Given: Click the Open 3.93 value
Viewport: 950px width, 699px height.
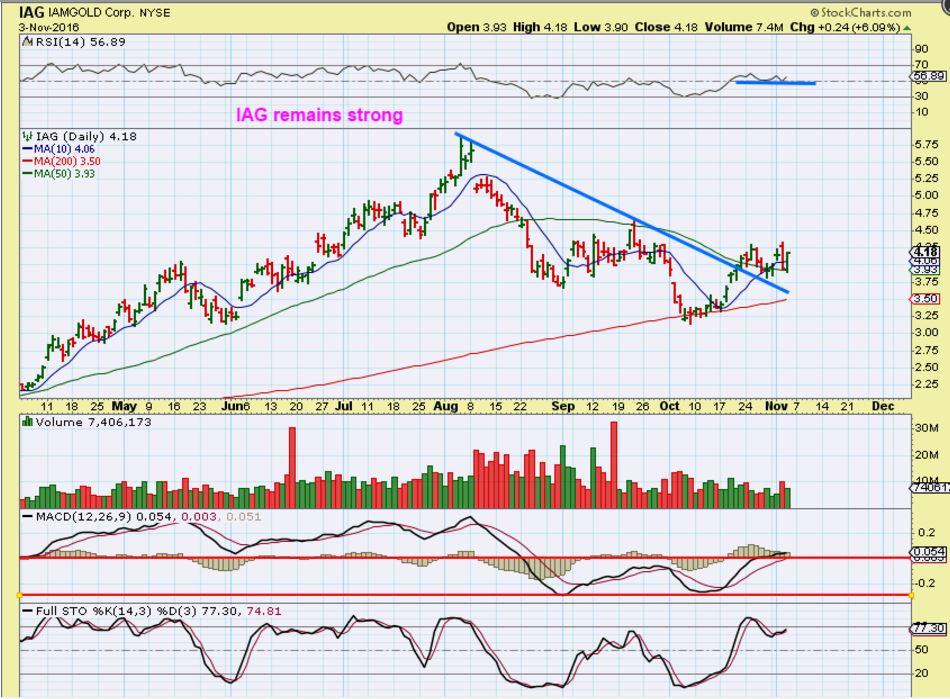Looking at the screenshot, I should 476,27.
